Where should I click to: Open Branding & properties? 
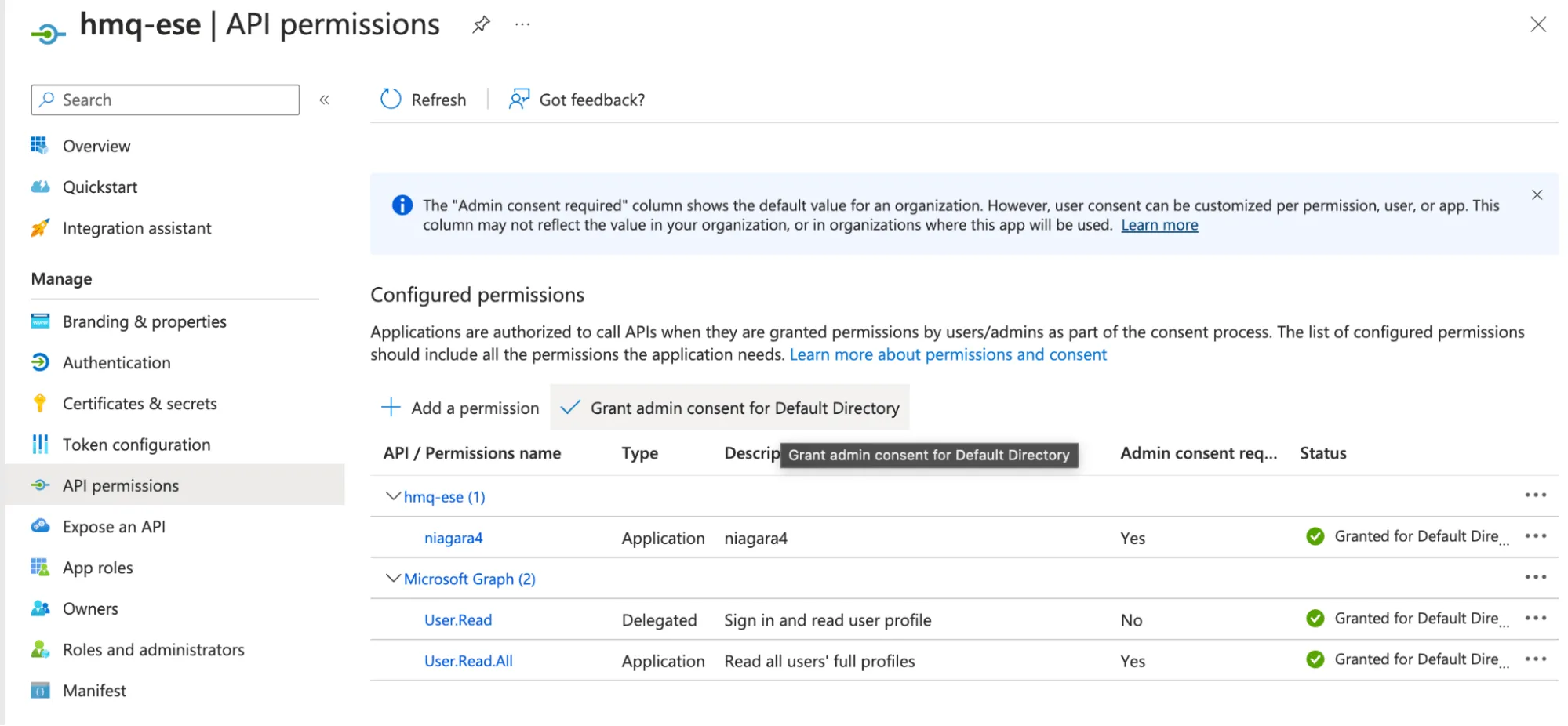tap(144, 321)
